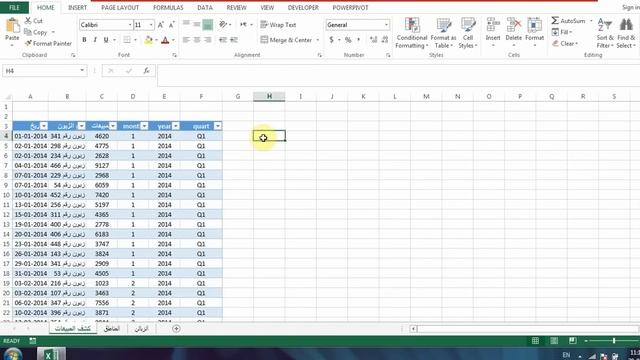640x360 pixels.
Task: Switch to the FORMULAS tab
Action: coord(168,8)
